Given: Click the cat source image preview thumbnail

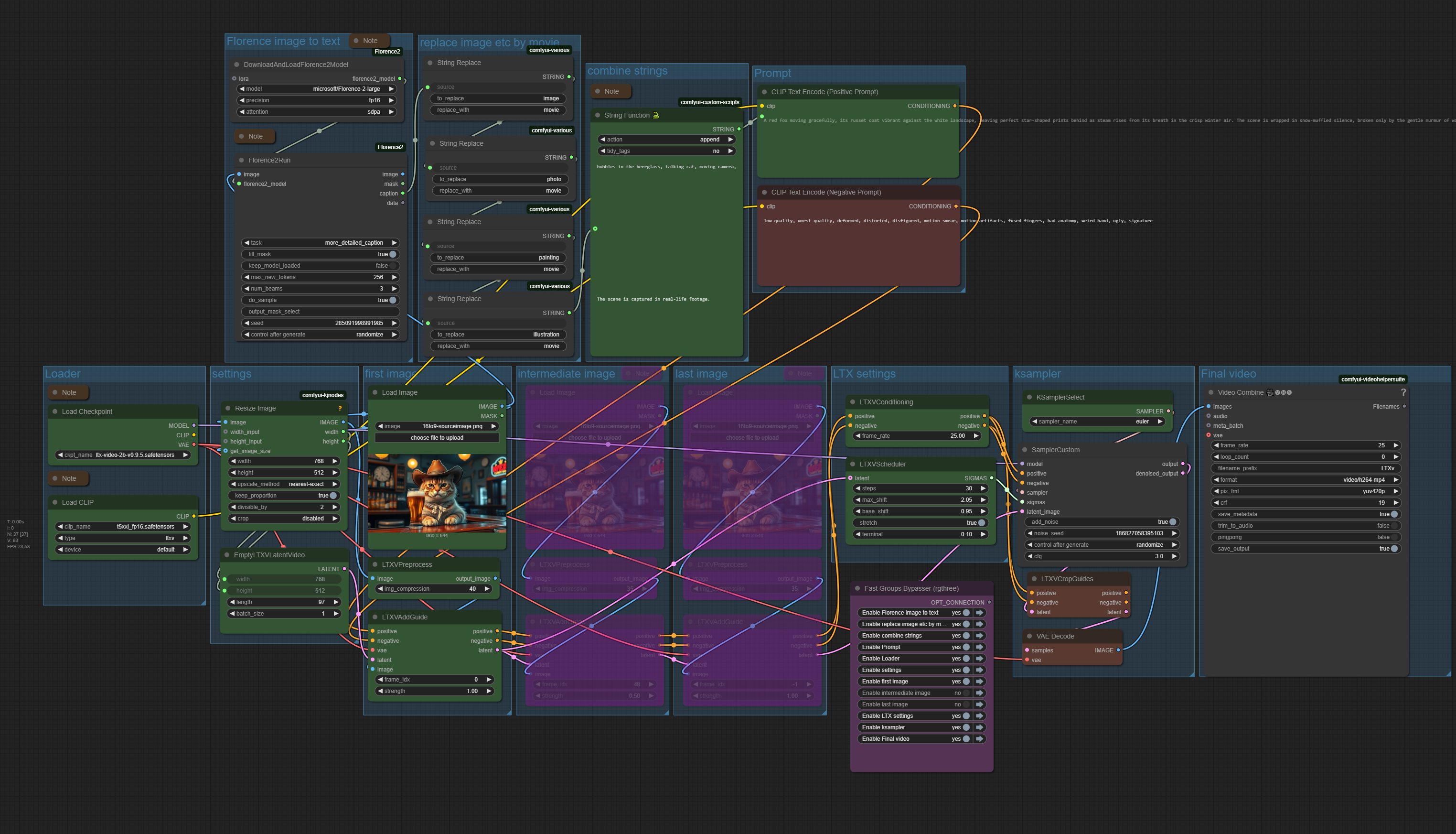Looking at the screenshot, I should [x=437, y=493].
